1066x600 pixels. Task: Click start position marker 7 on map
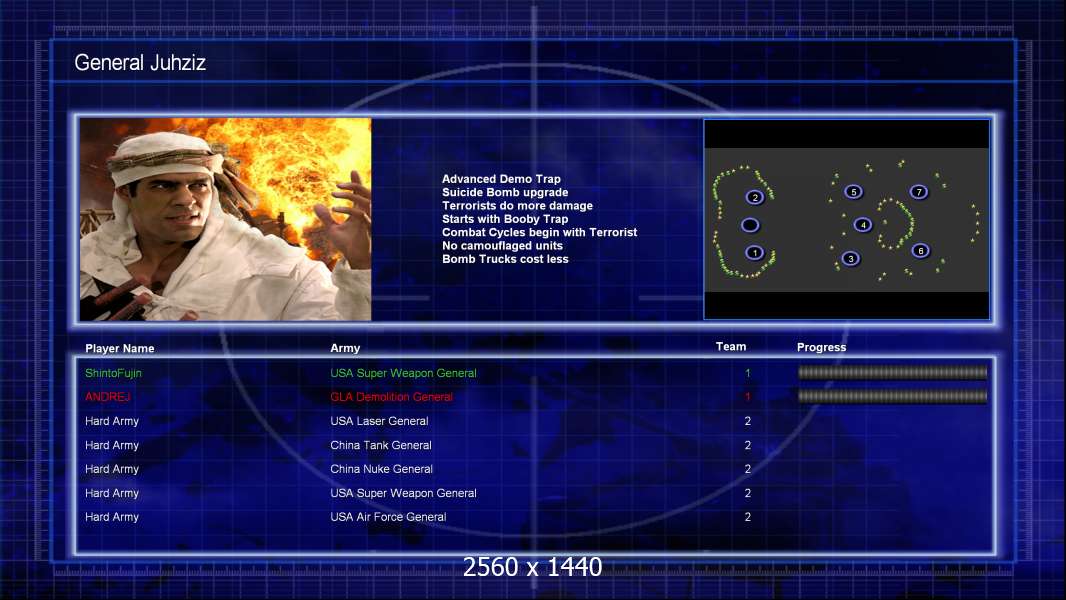(x=918, y=192)
